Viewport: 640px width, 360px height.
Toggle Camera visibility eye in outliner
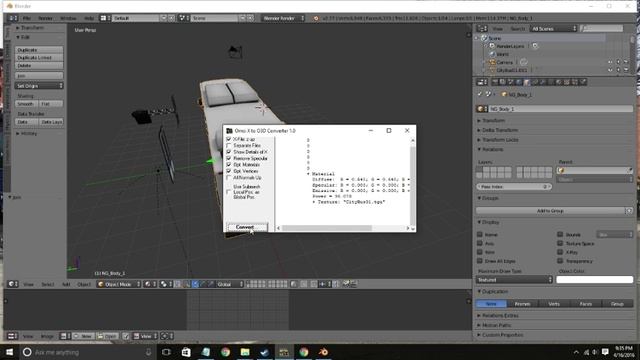click(x=611, y=62)
